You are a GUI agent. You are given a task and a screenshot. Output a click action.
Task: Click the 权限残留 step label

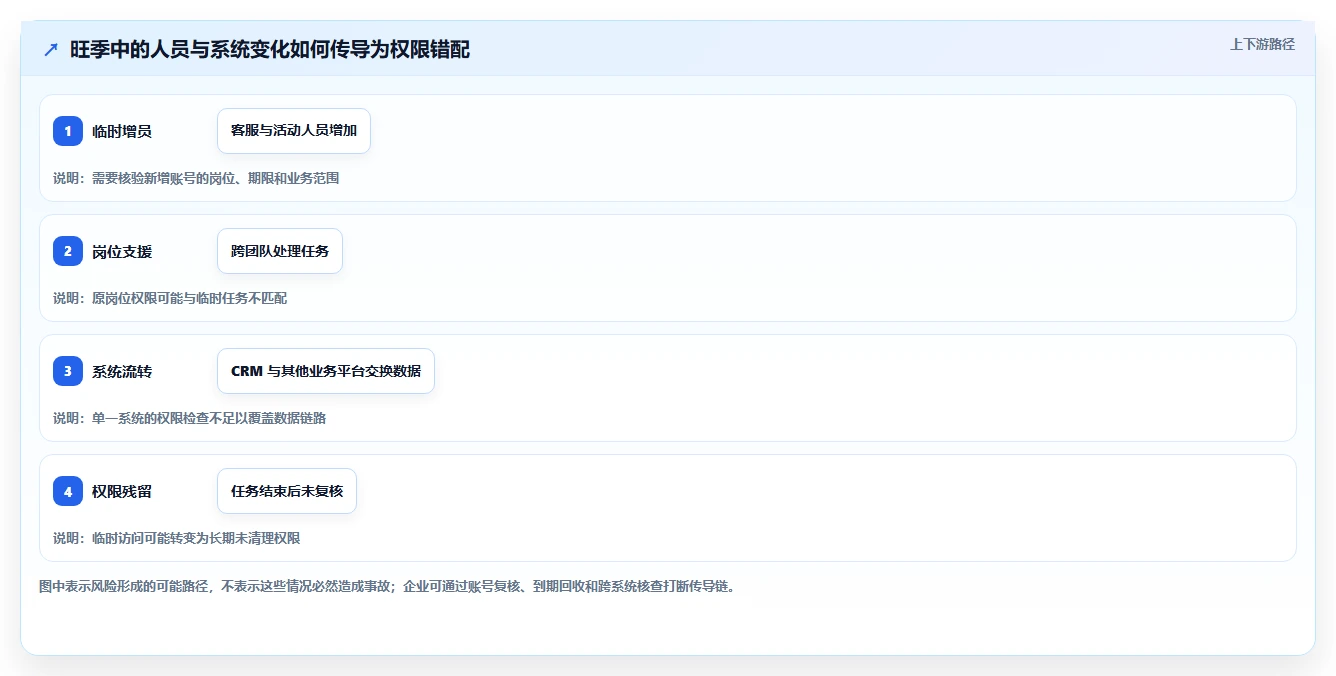(122, 491)
